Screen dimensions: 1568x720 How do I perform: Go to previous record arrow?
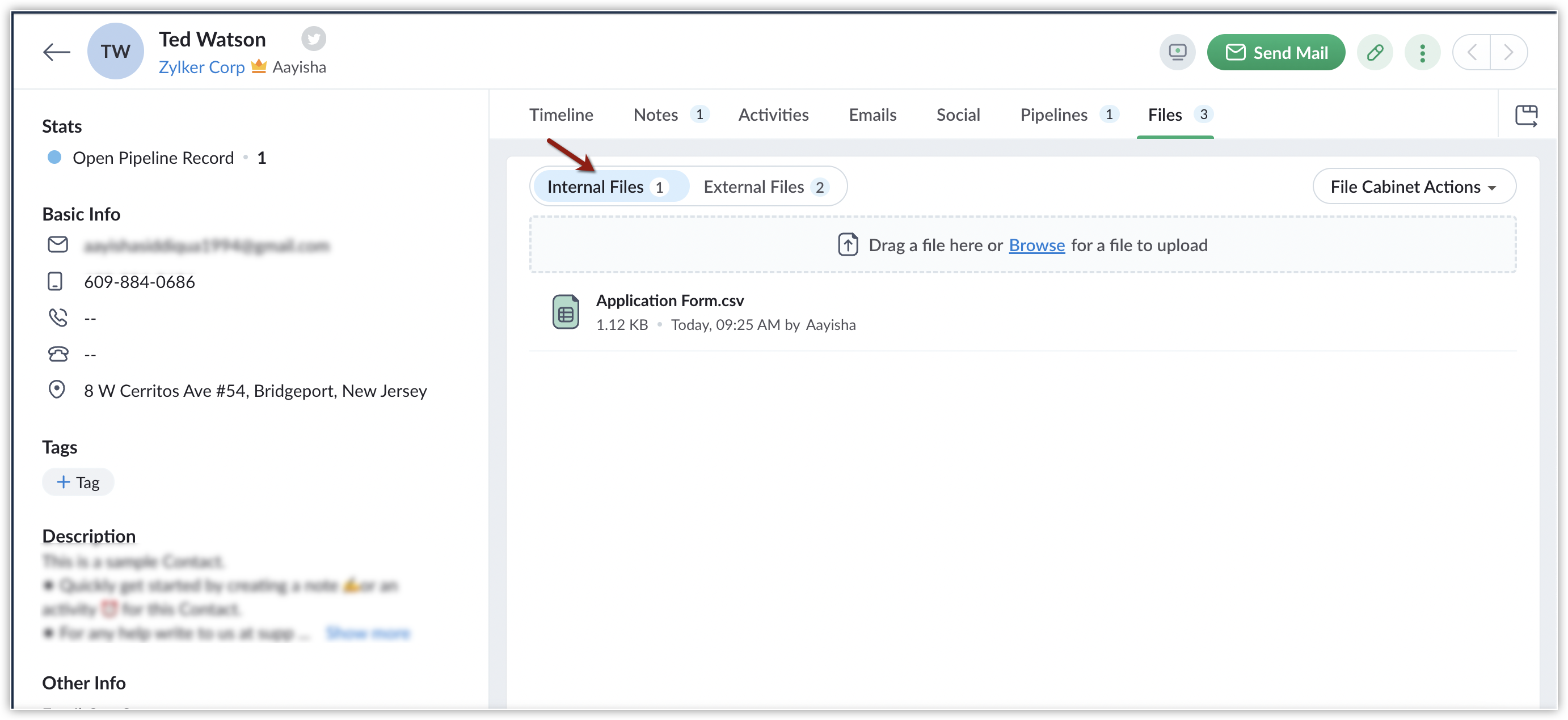tap(1471, 52)
